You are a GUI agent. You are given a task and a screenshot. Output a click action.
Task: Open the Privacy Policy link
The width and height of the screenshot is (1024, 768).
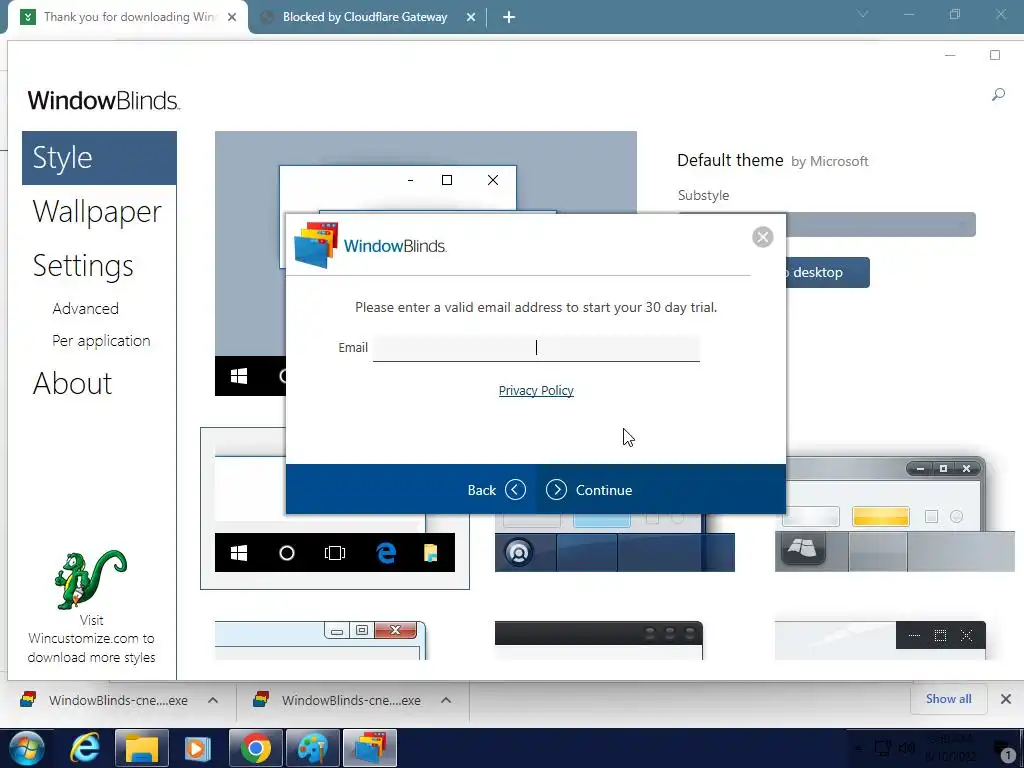coord(536,391)
